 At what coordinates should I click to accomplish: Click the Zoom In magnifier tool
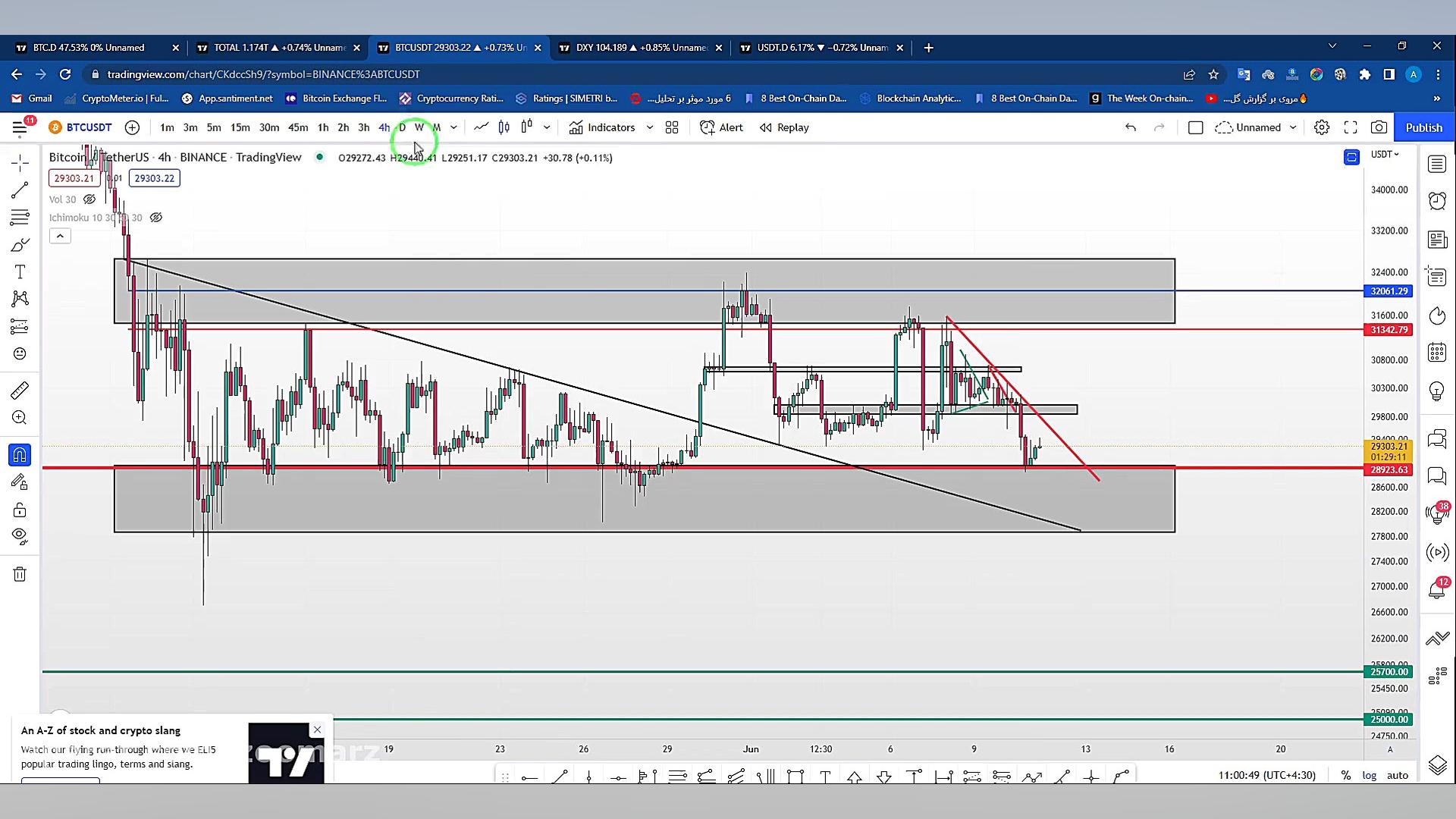tap(20, 418)
